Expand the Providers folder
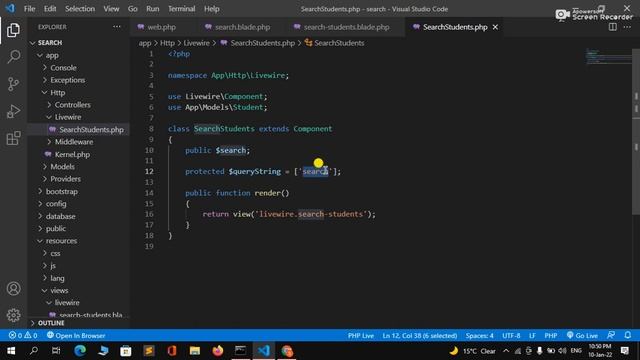Image resolution: width=640 pixels, height=360 pixels. tap(65, 179)
